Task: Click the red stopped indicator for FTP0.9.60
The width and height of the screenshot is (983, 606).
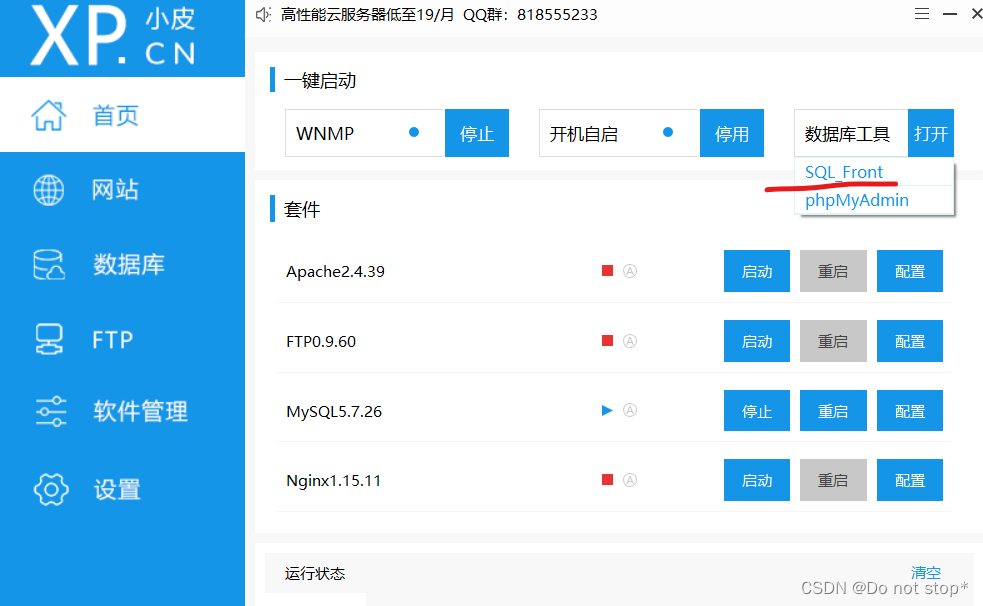Action: click(x=607, y=341)
